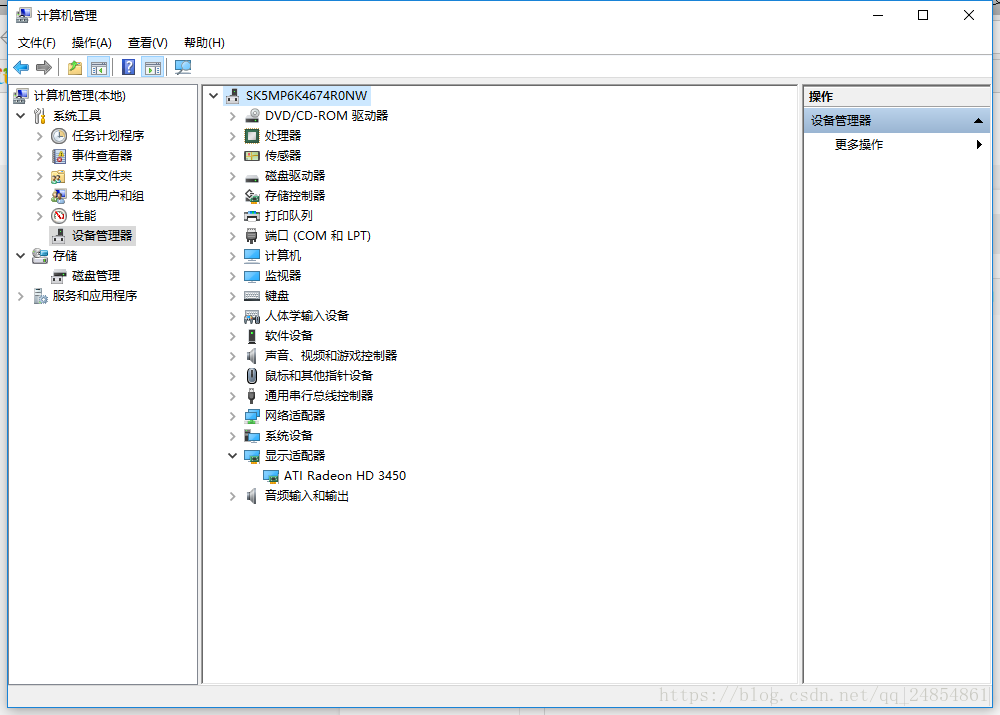This screenshot has width=1000, height=715.
Task: Click the 传感器 icon
Action: pos(253,156)
